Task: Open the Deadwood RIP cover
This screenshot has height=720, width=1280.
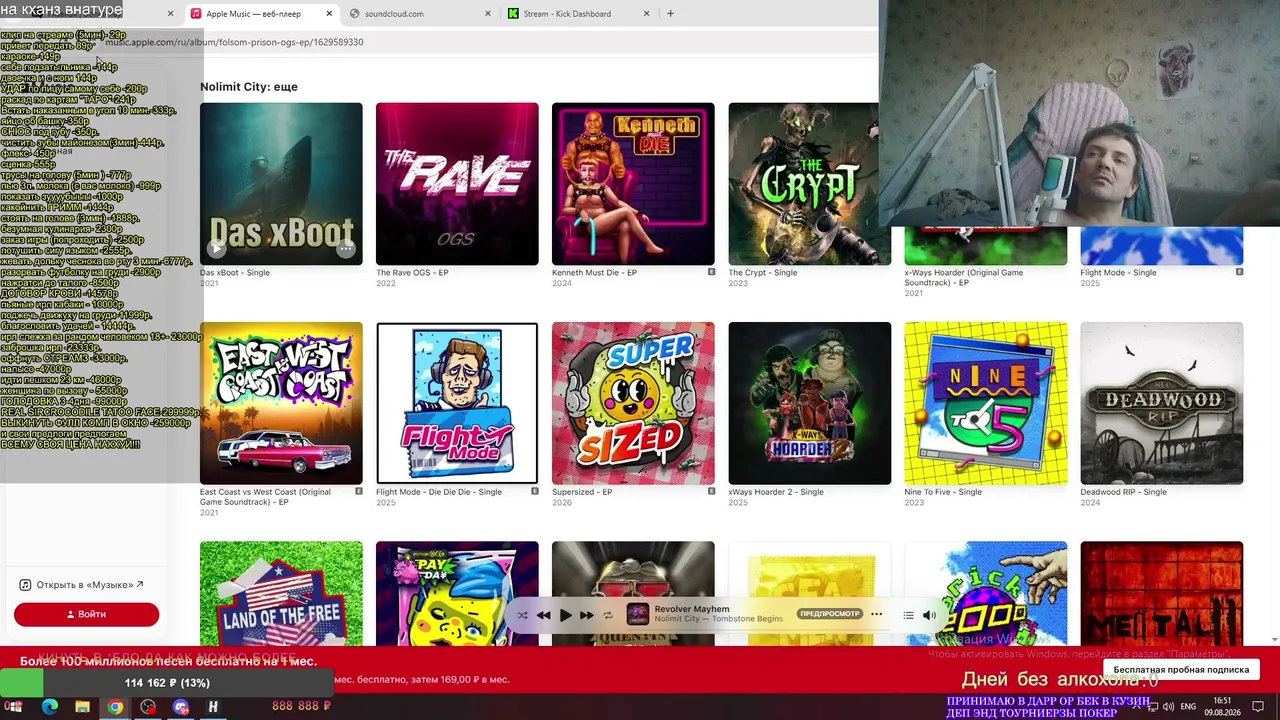Action: [x=1161, y=403]
